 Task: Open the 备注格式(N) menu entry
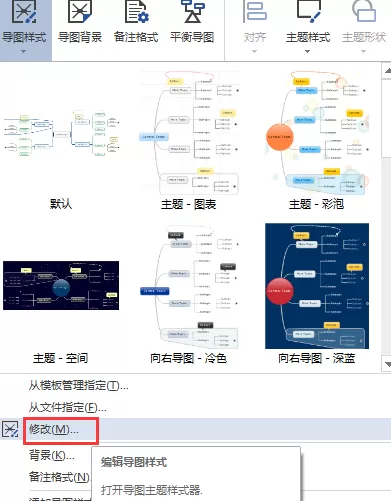(59, 477)
